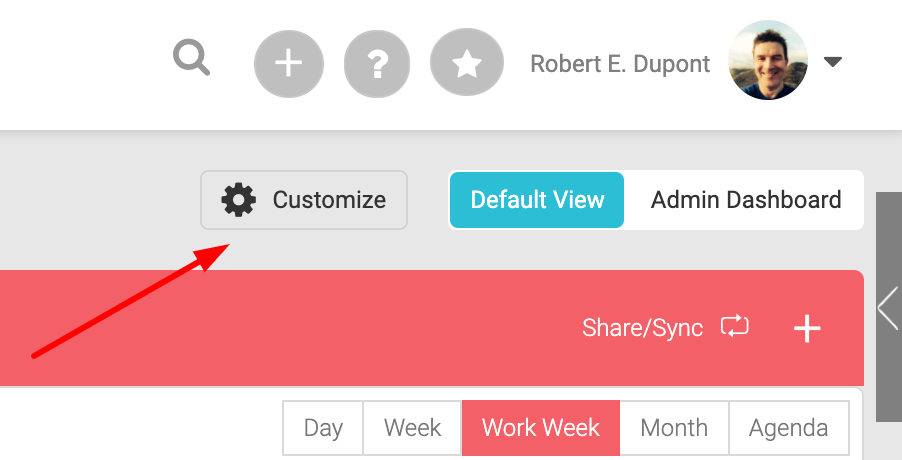Click the gear icon in Customize
Screen dimensions: 902x460
point(238,200)
